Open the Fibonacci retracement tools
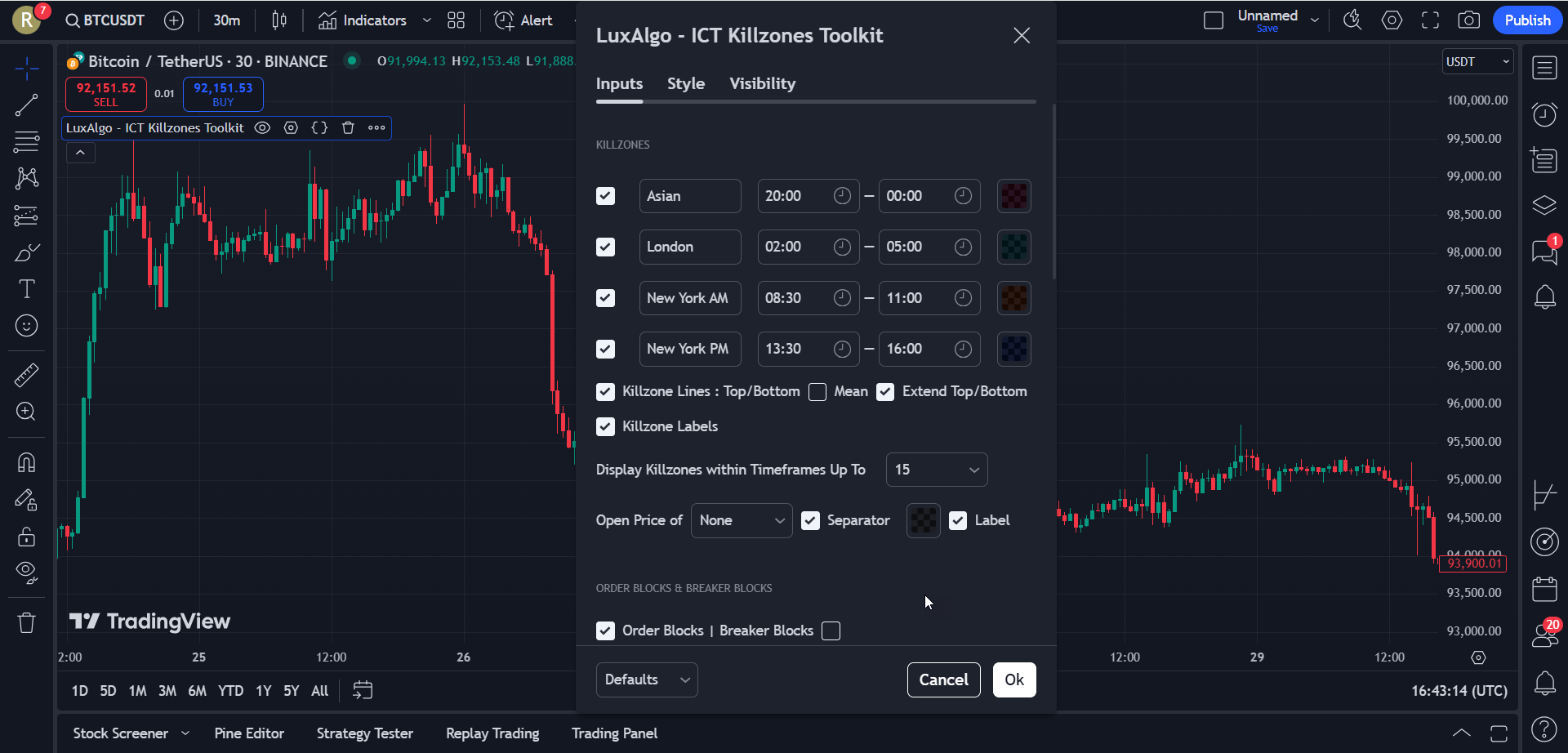 (x=27, y=141)
